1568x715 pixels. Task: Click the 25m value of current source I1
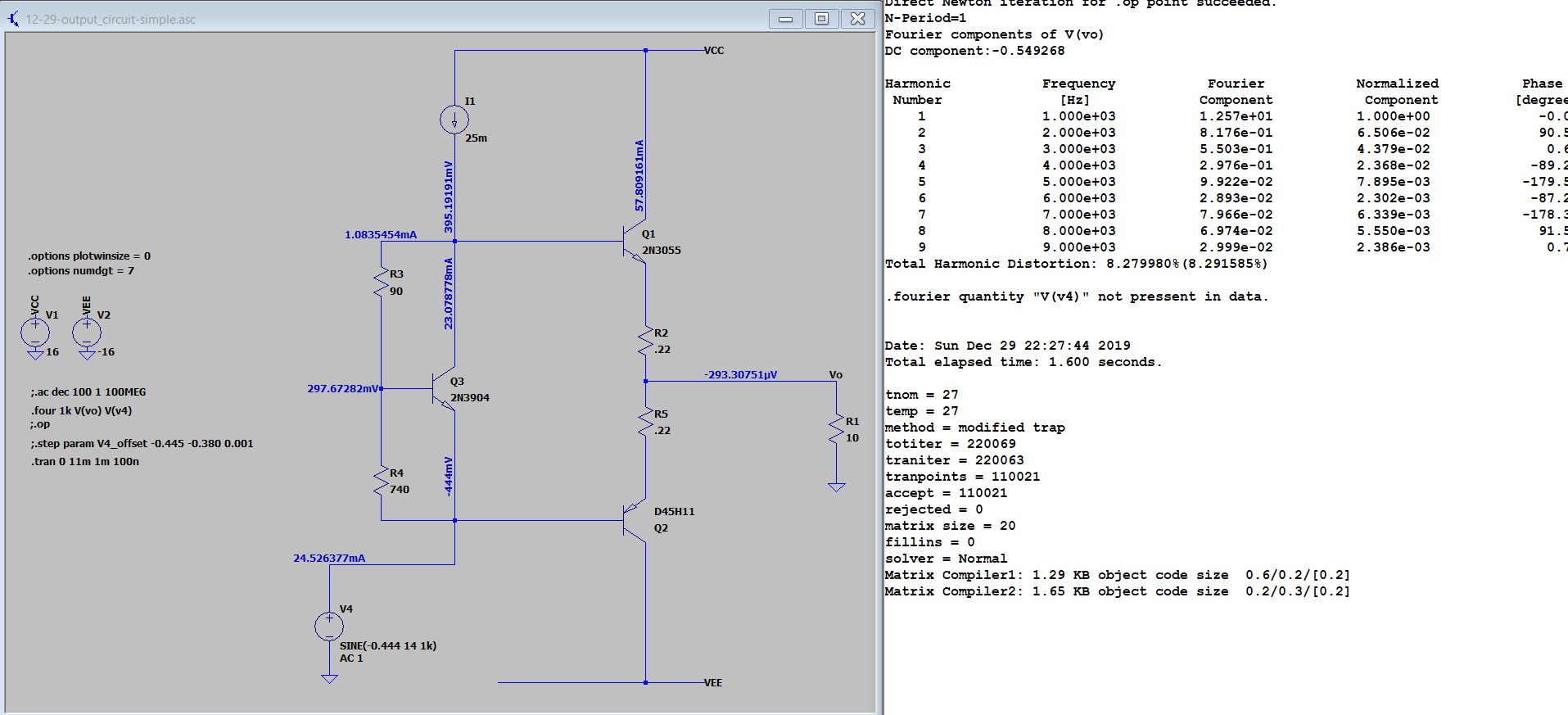coord(476,138)
